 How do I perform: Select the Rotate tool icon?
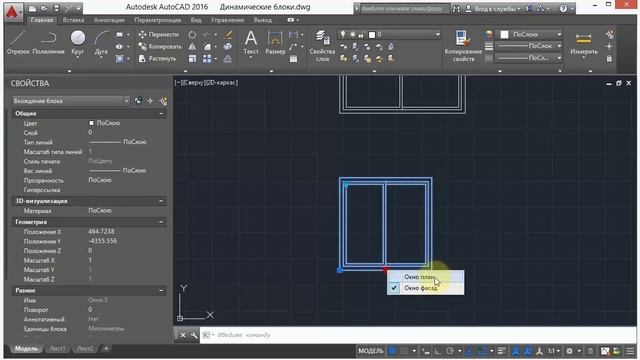[x=192, y=35]
